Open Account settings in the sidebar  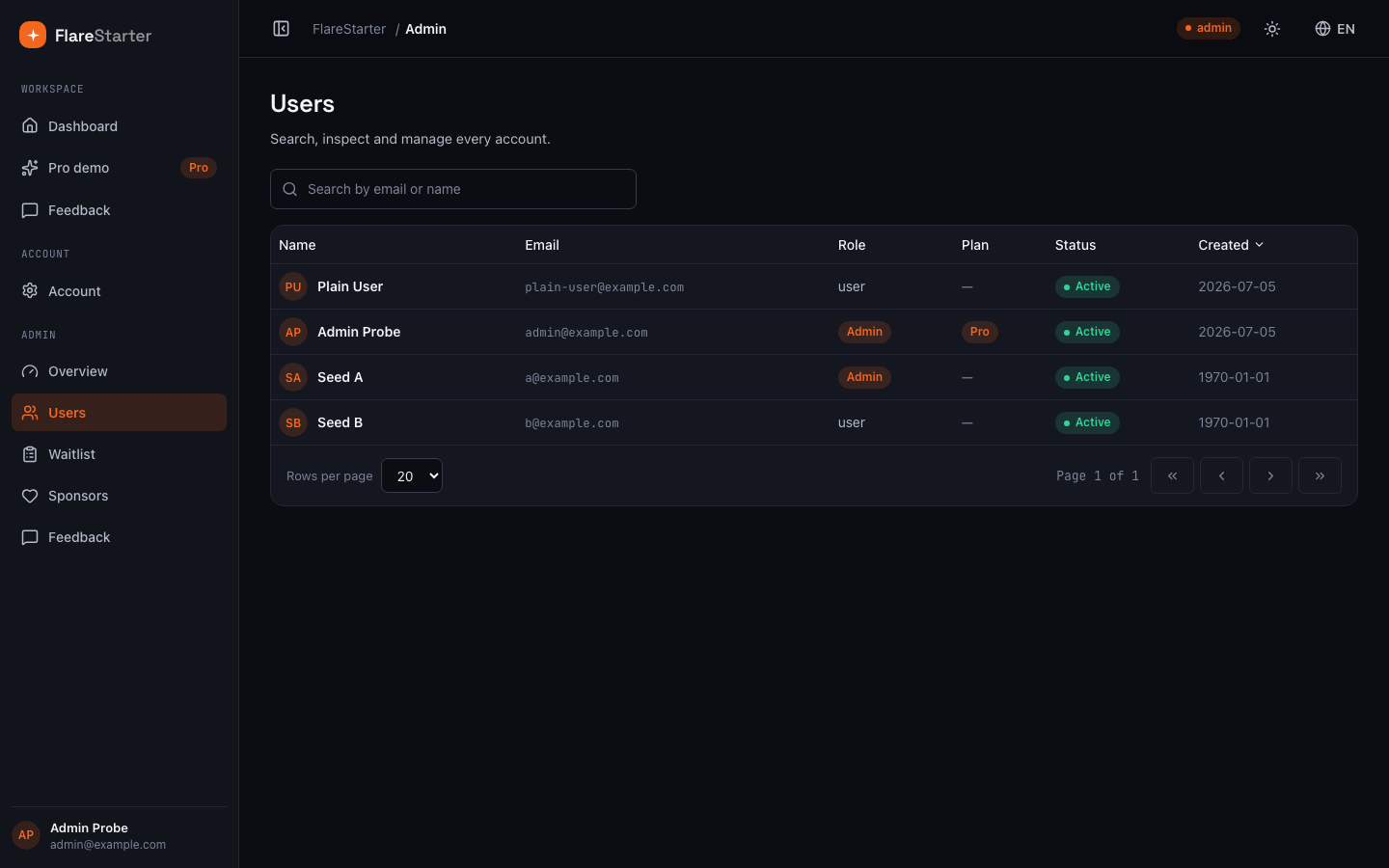pyautogui.click(x=119, y=291)
